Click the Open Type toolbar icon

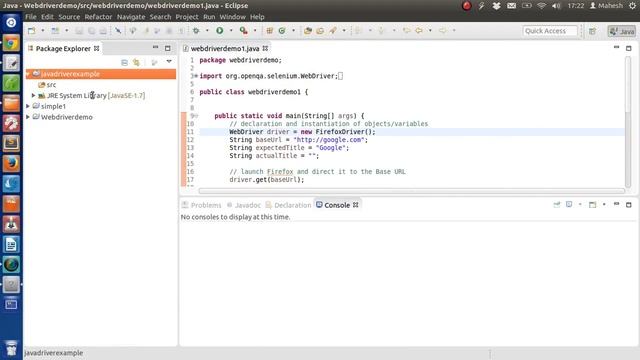[x=308, y=31]
